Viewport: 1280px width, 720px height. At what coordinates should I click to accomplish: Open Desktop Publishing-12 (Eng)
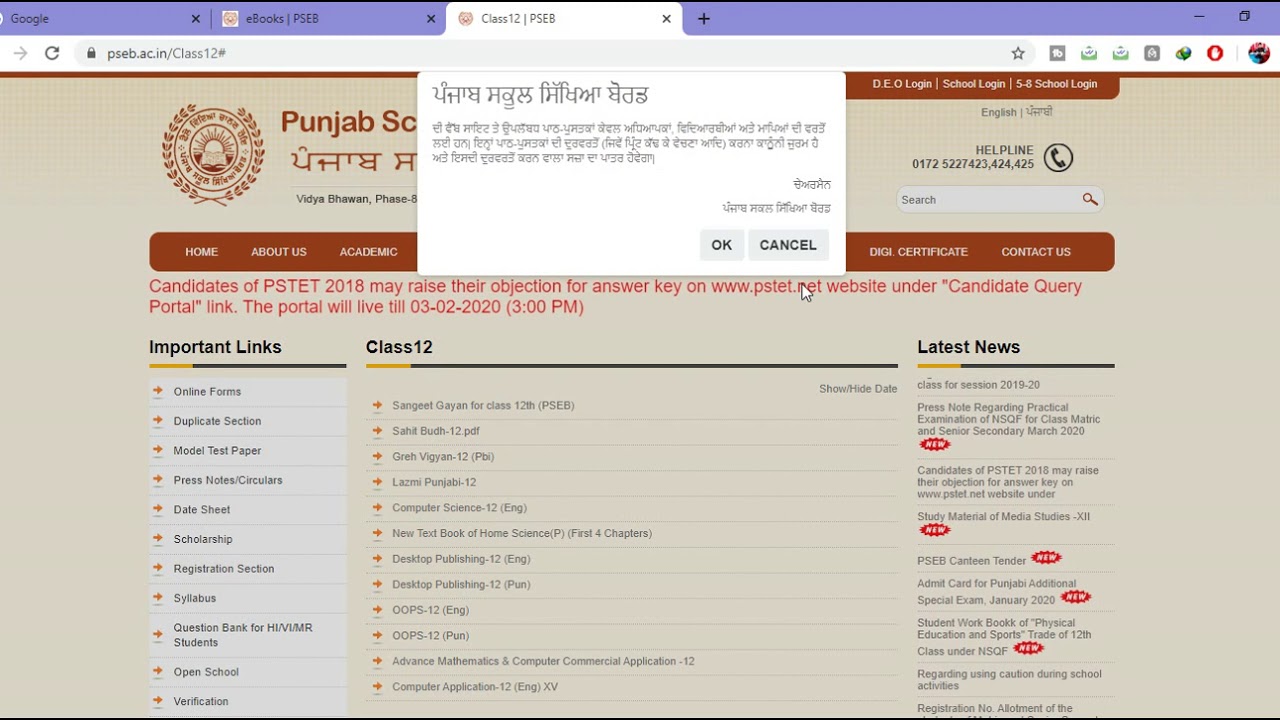point(461,559)
